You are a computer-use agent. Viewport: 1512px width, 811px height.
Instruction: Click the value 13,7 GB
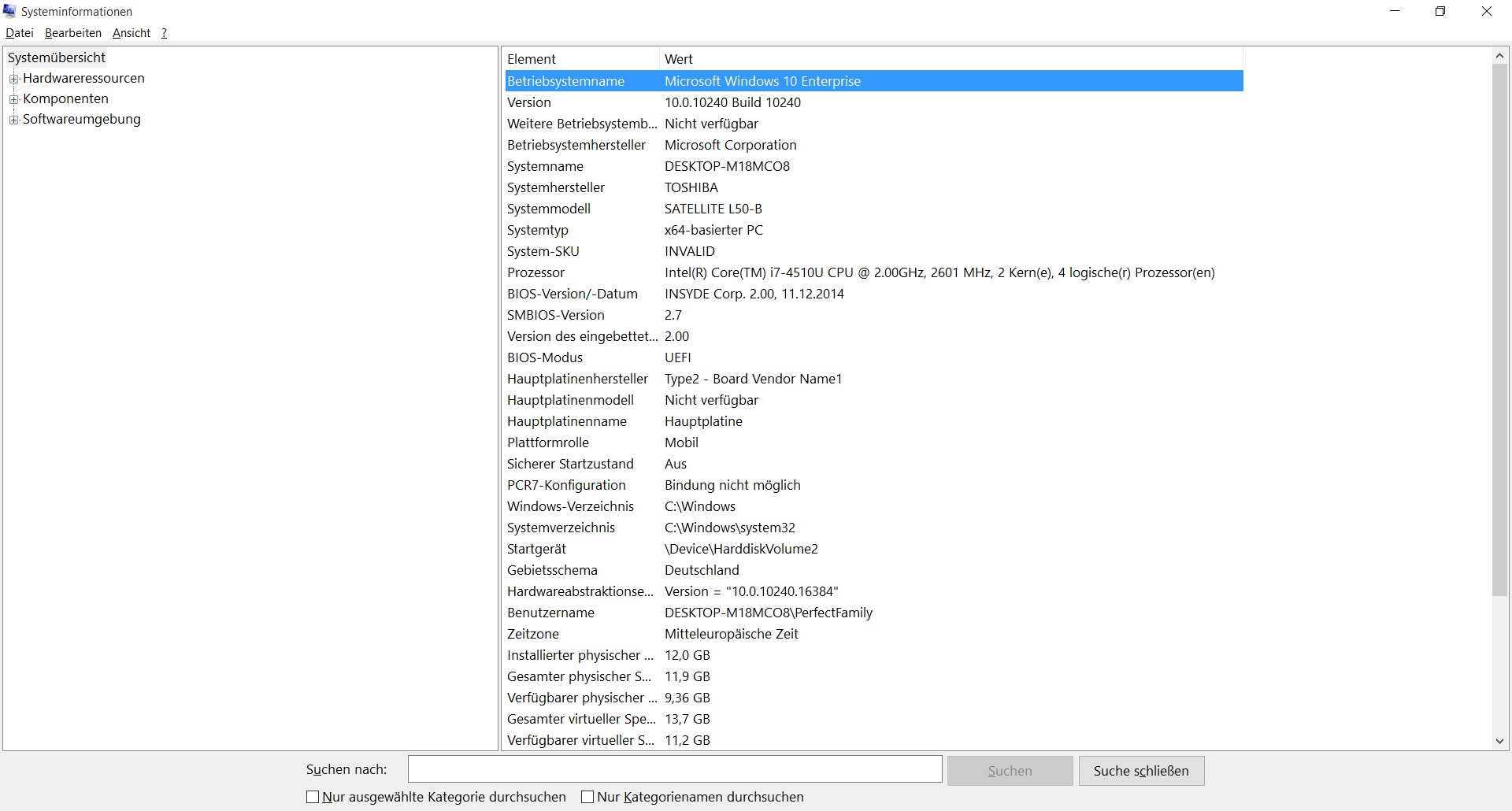coord(687,719)
